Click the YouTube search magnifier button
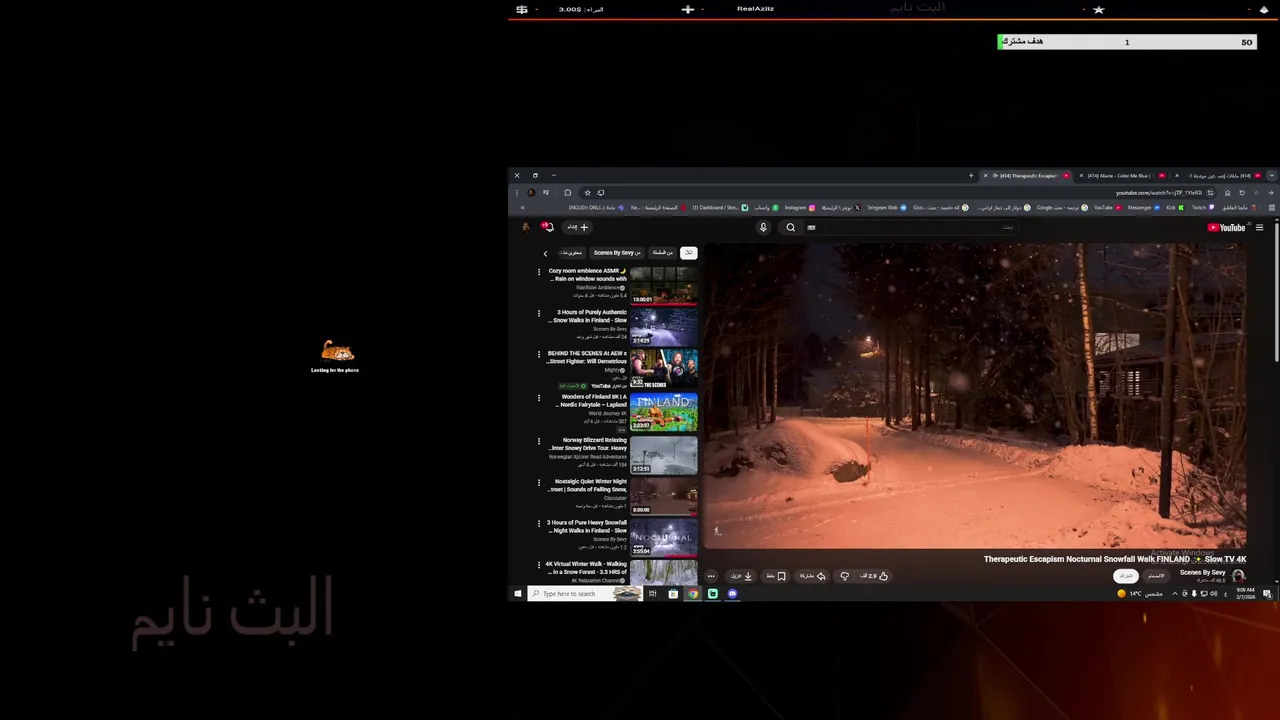Screen dimensions: 1280x720 coord(790,227)
